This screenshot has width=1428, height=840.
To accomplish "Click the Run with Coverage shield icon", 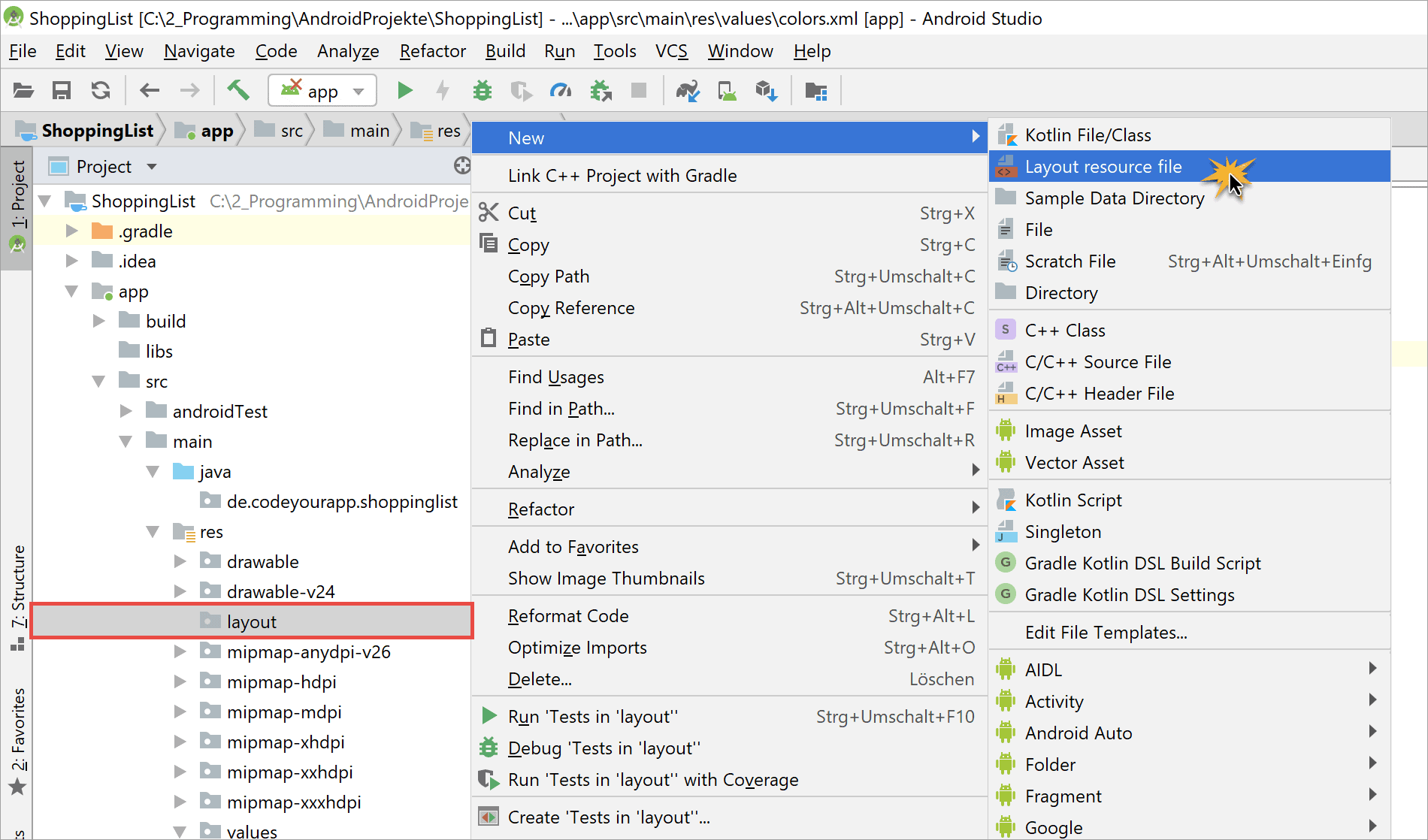I will 521,91.
